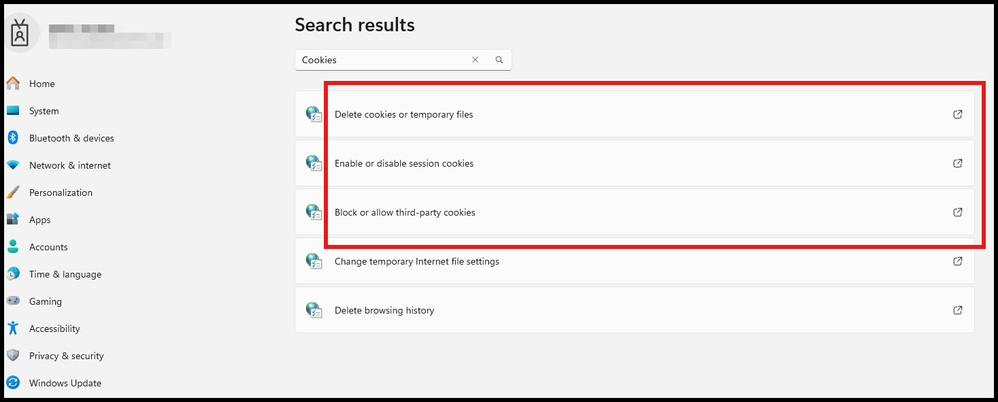998x402 pixels.
Task: Navigate to Privacy & security
Action: tap(66, 356)
